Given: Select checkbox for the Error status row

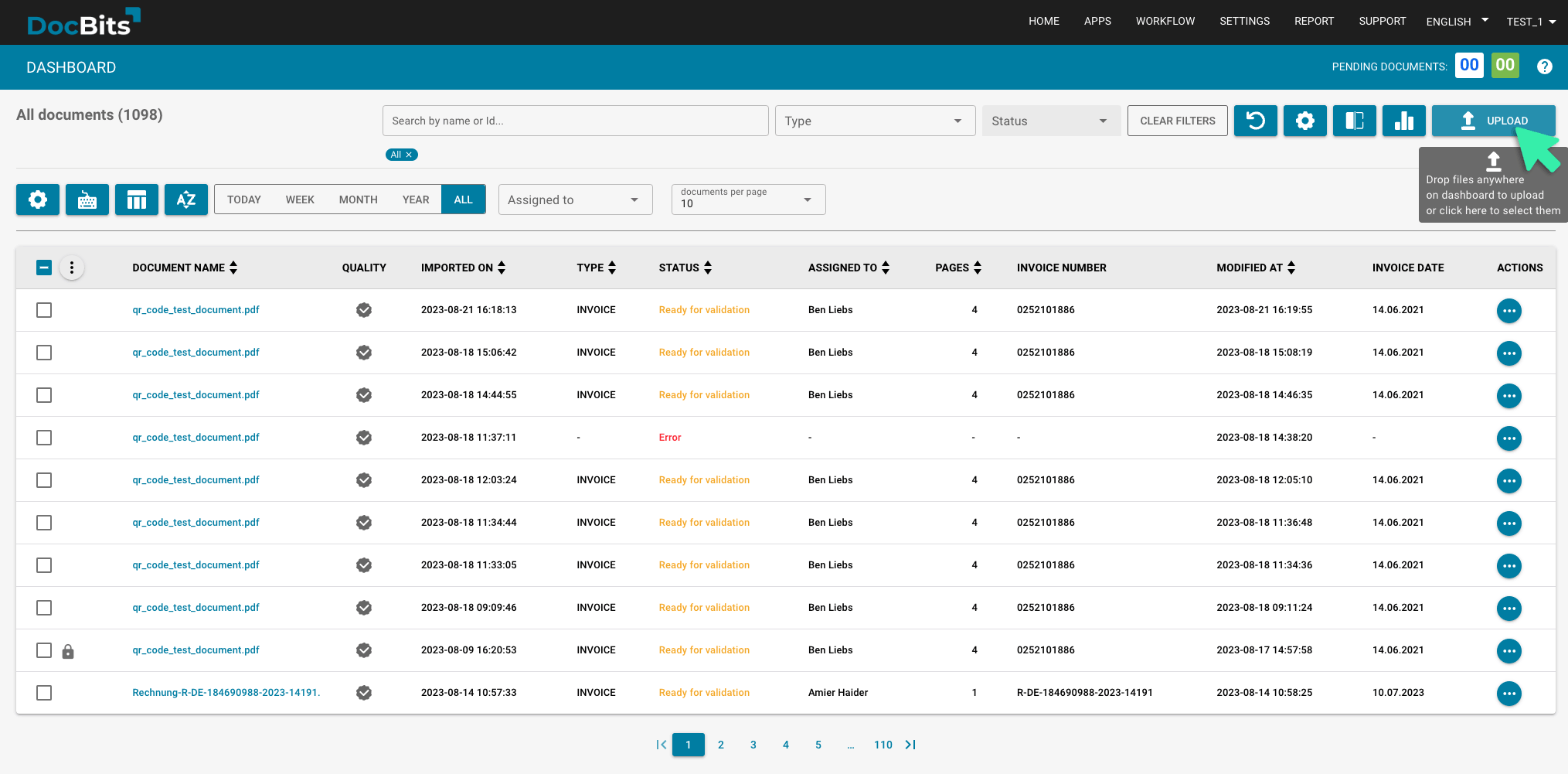Looking at the screenshot, I should 44,438.
